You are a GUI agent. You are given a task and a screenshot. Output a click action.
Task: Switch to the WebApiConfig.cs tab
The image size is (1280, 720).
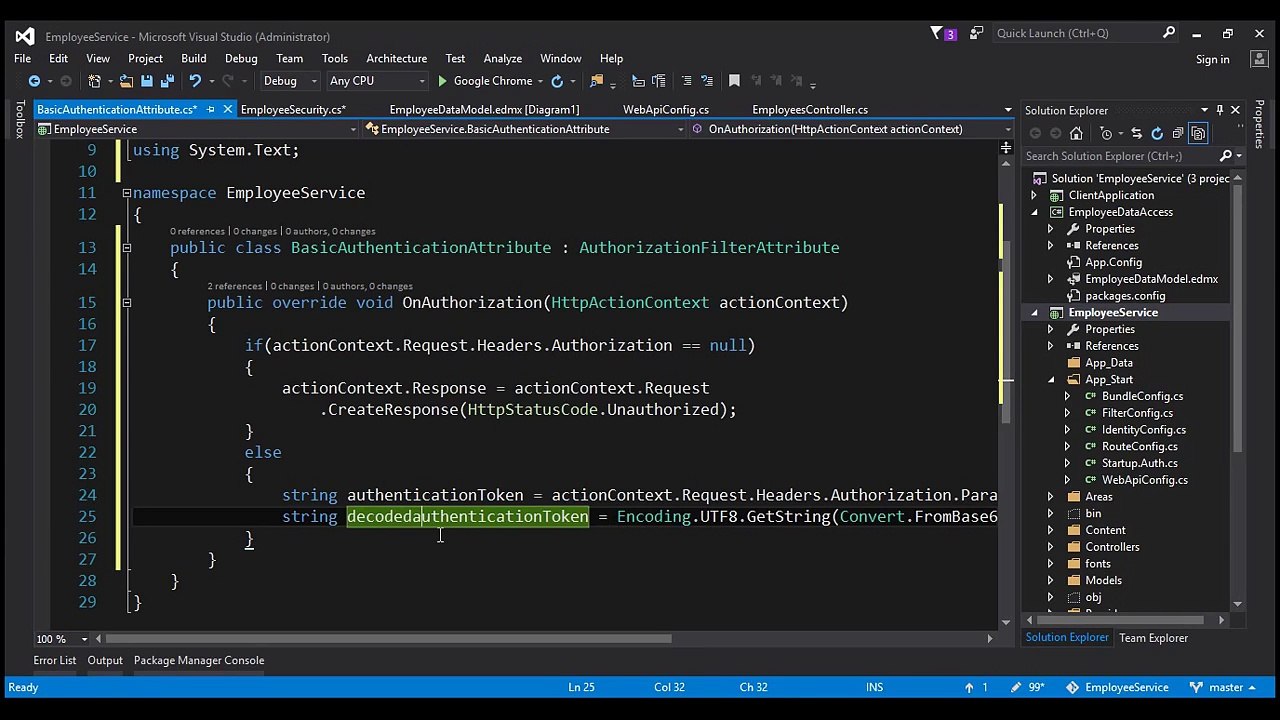pyautogui.click(x=666, y=110)
